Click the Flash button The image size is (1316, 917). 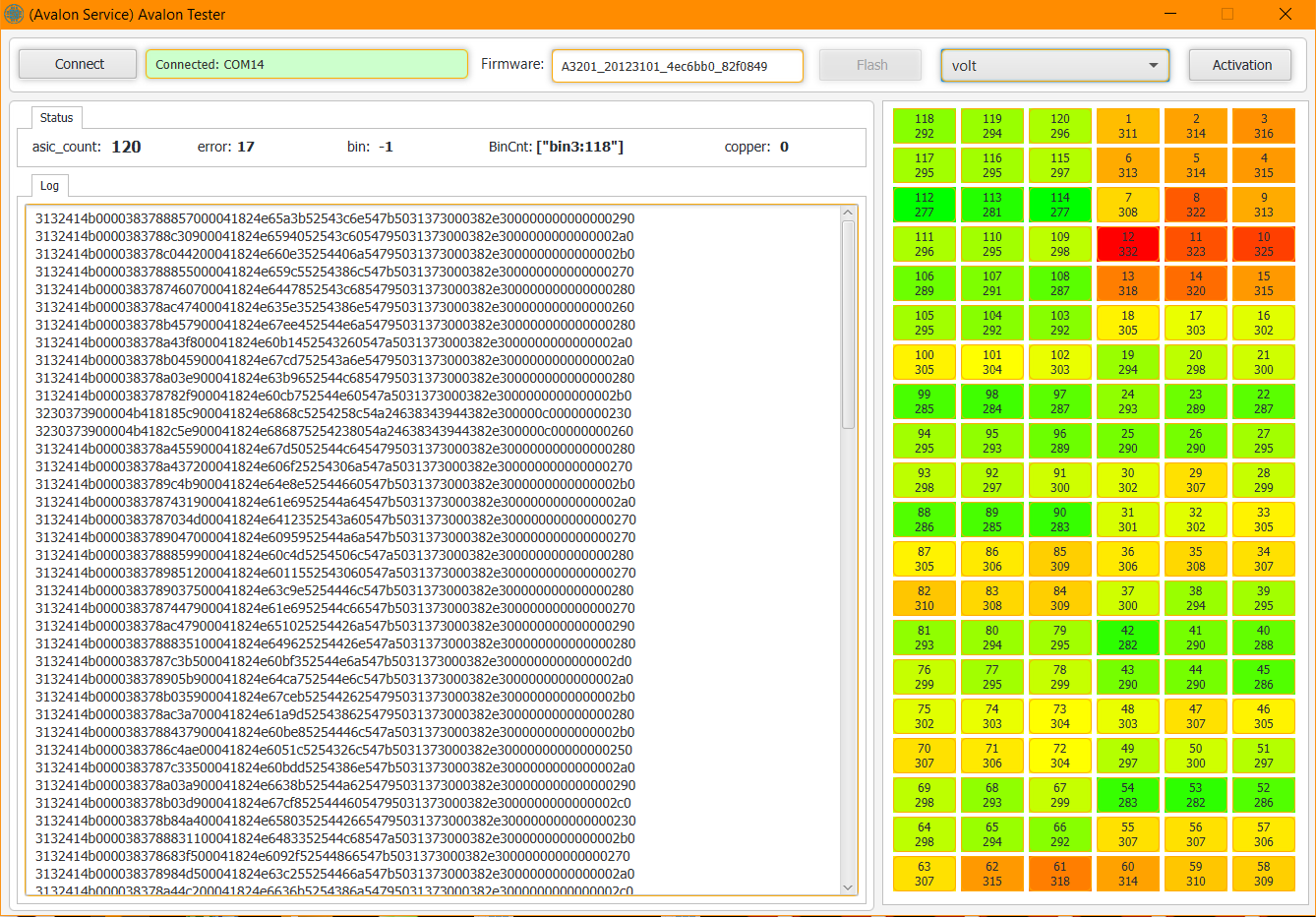pos(871,65)
